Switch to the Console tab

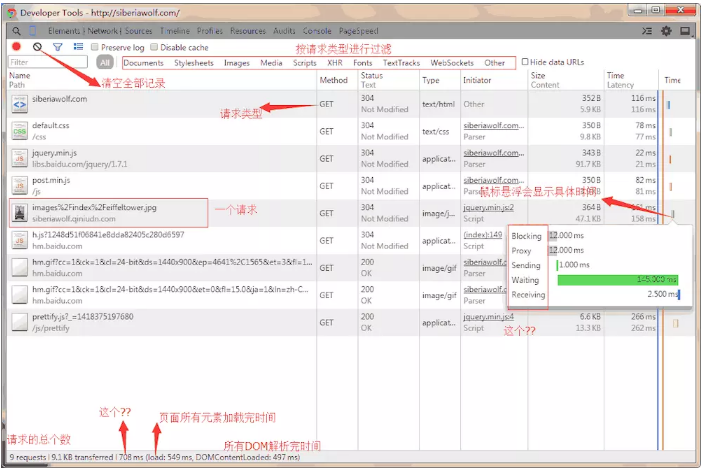point(316,31)
